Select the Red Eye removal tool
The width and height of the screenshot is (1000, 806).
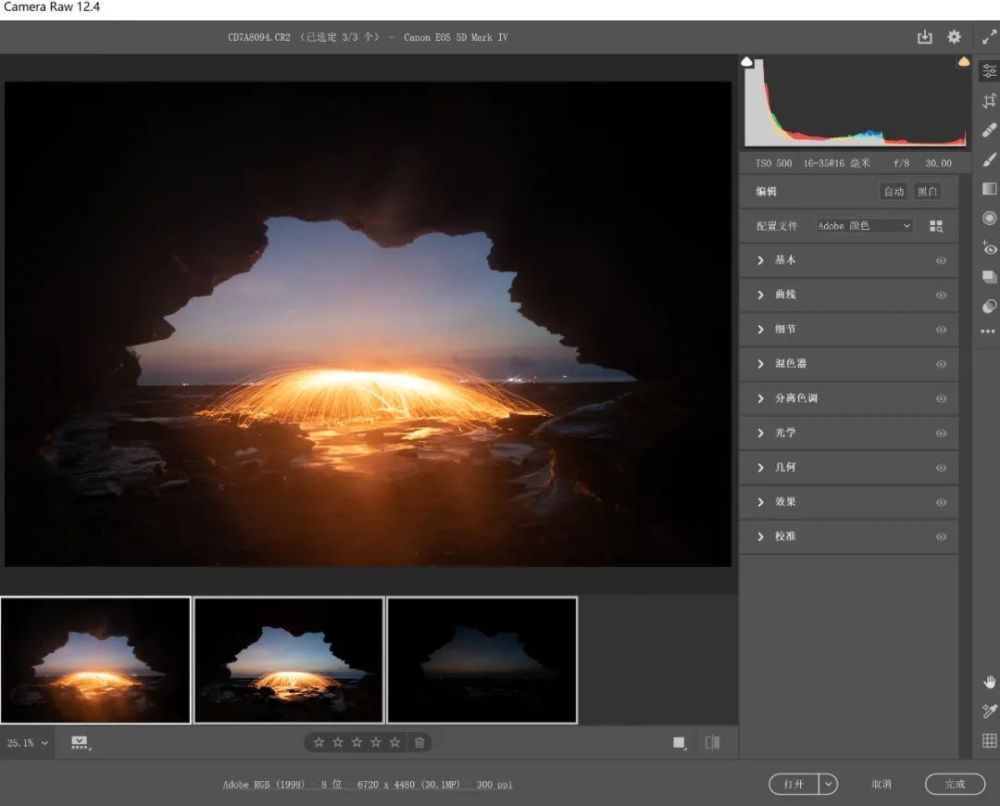pos(989,248)
